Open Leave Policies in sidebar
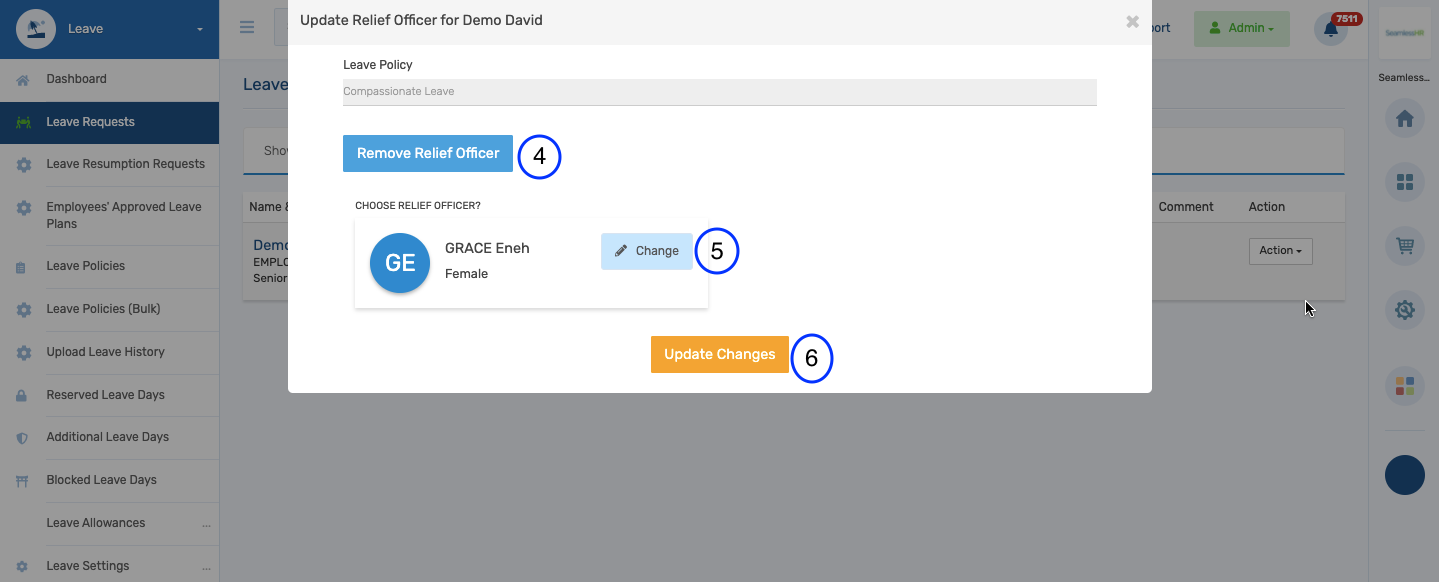The width and height of the screenshot is (1439, 582). [85, 266]
